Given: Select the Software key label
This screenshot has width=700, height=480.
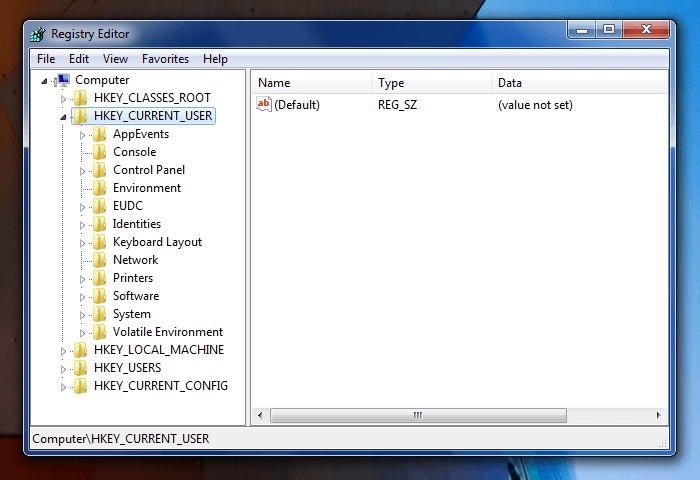Looking at the screenshot, I should 136,296.
